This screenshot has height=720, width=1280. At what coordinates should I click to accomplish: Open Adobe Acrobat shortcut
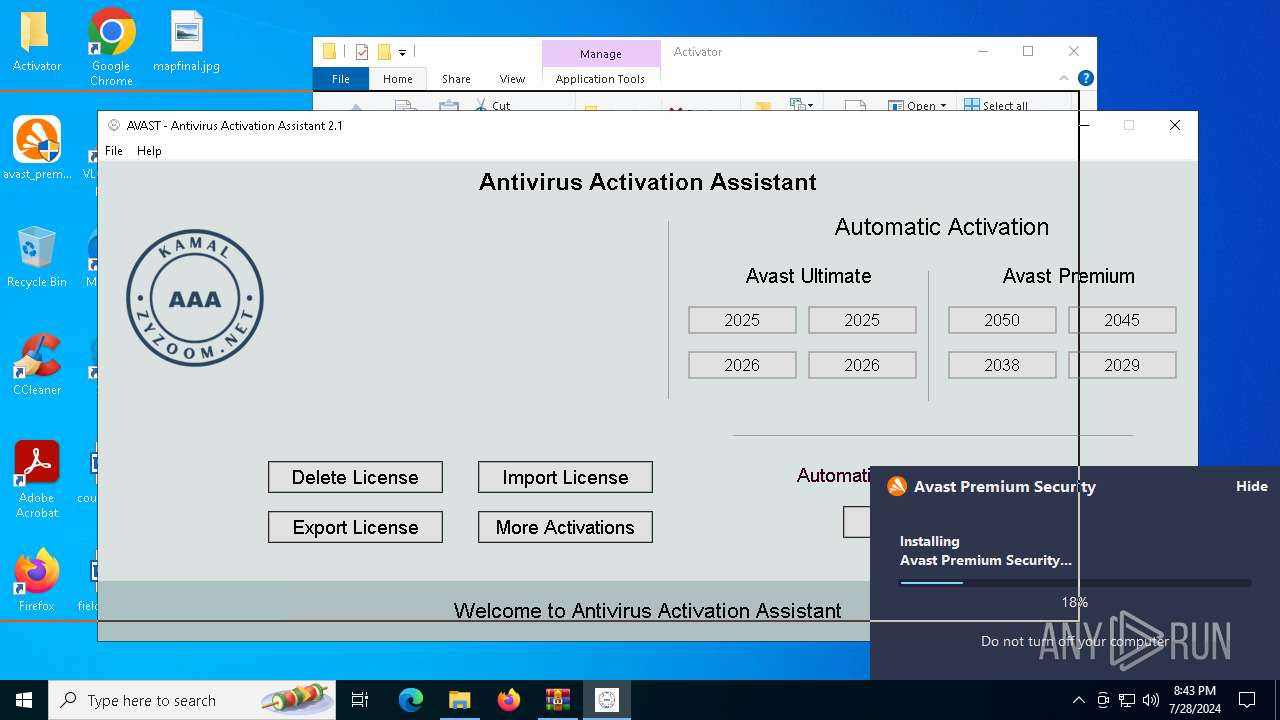click(x=37, y=480)
